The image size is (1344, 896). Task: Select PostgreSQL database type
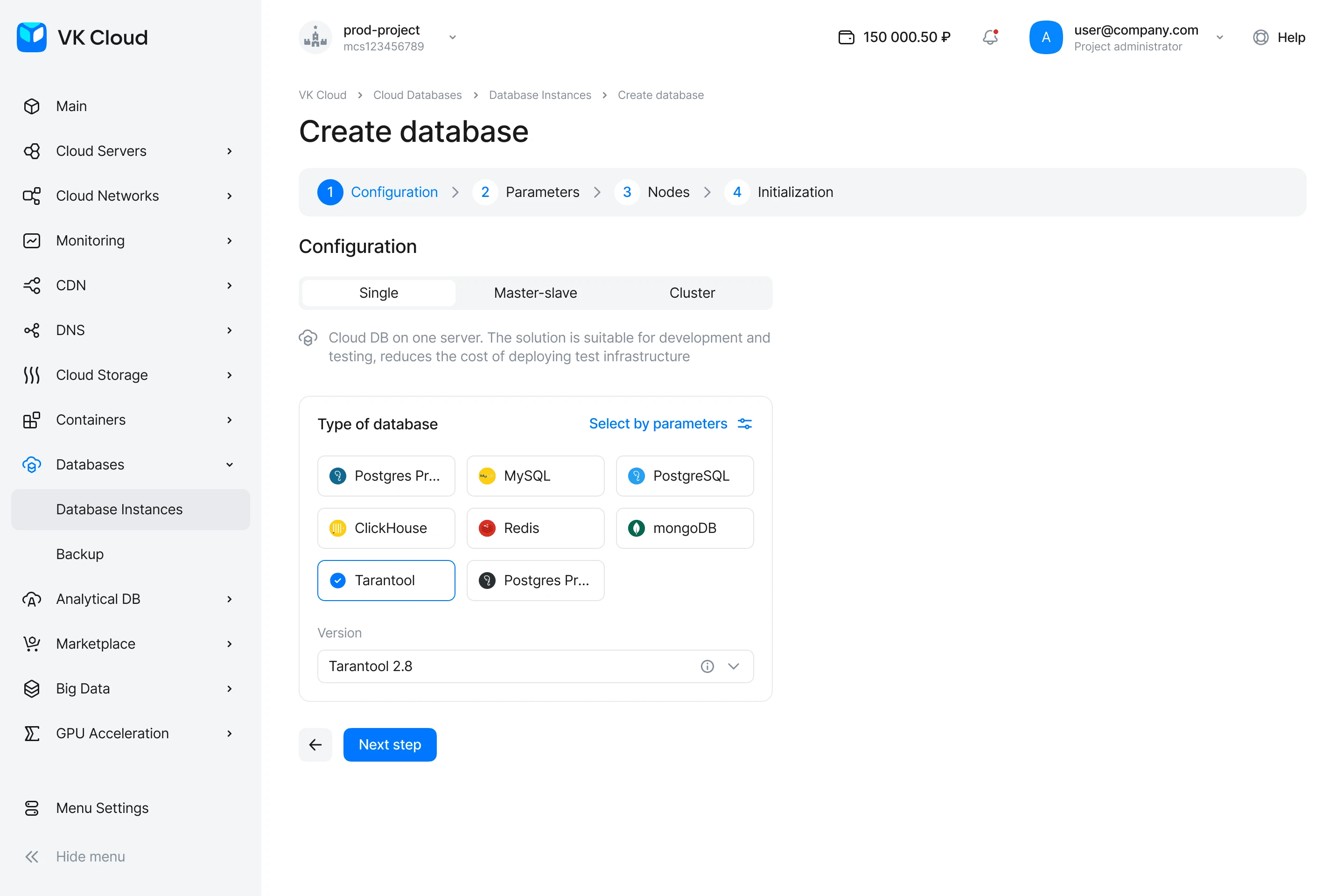coord(685,476)
